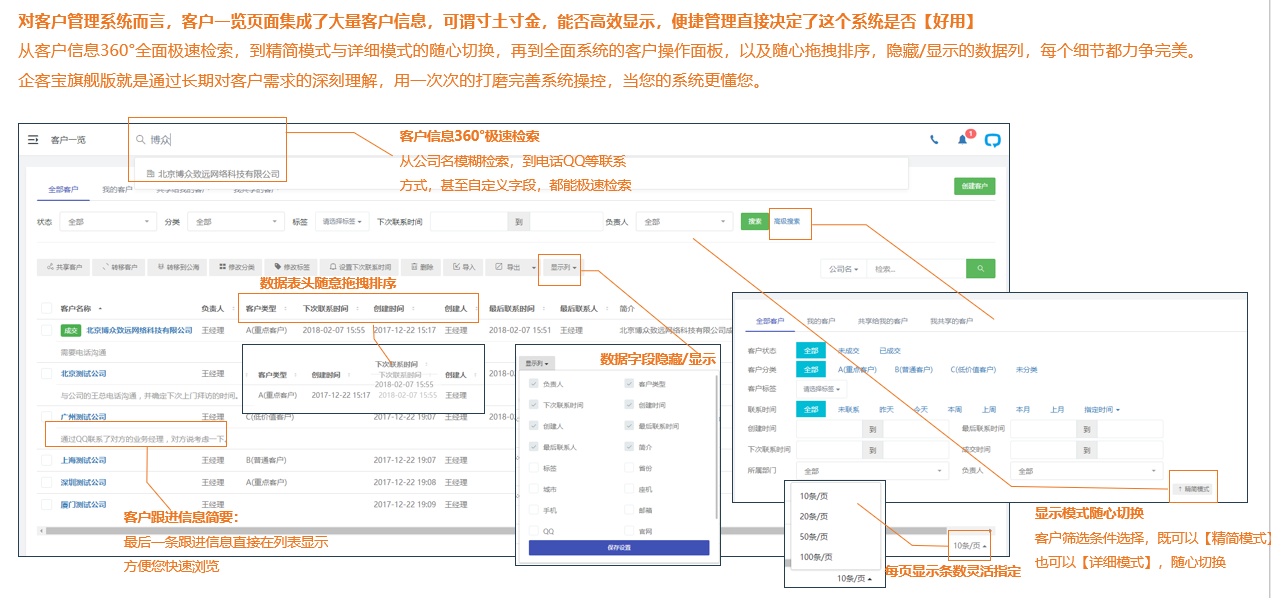
Task: Focus the 检索 input field
Action: coord(916,268)
